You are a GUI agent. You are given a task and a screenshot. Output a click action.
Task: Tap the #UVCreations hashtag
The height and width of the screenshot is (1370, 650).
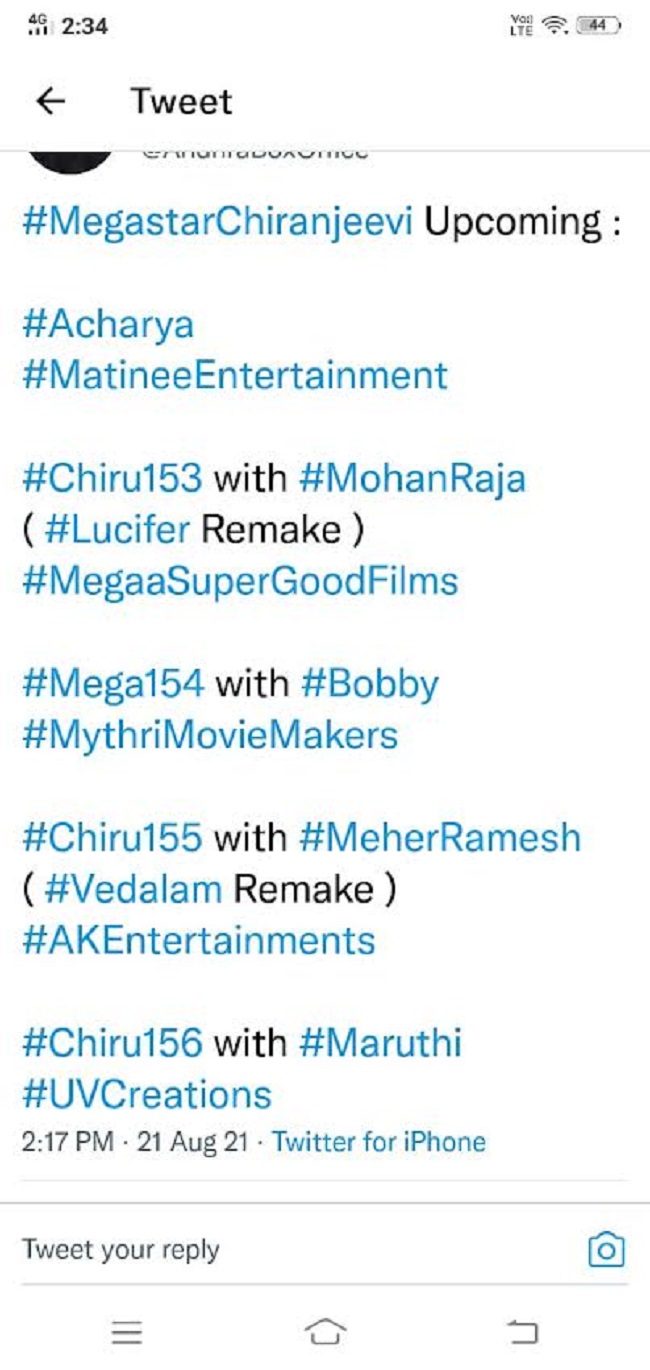[x=146, y=1094]
